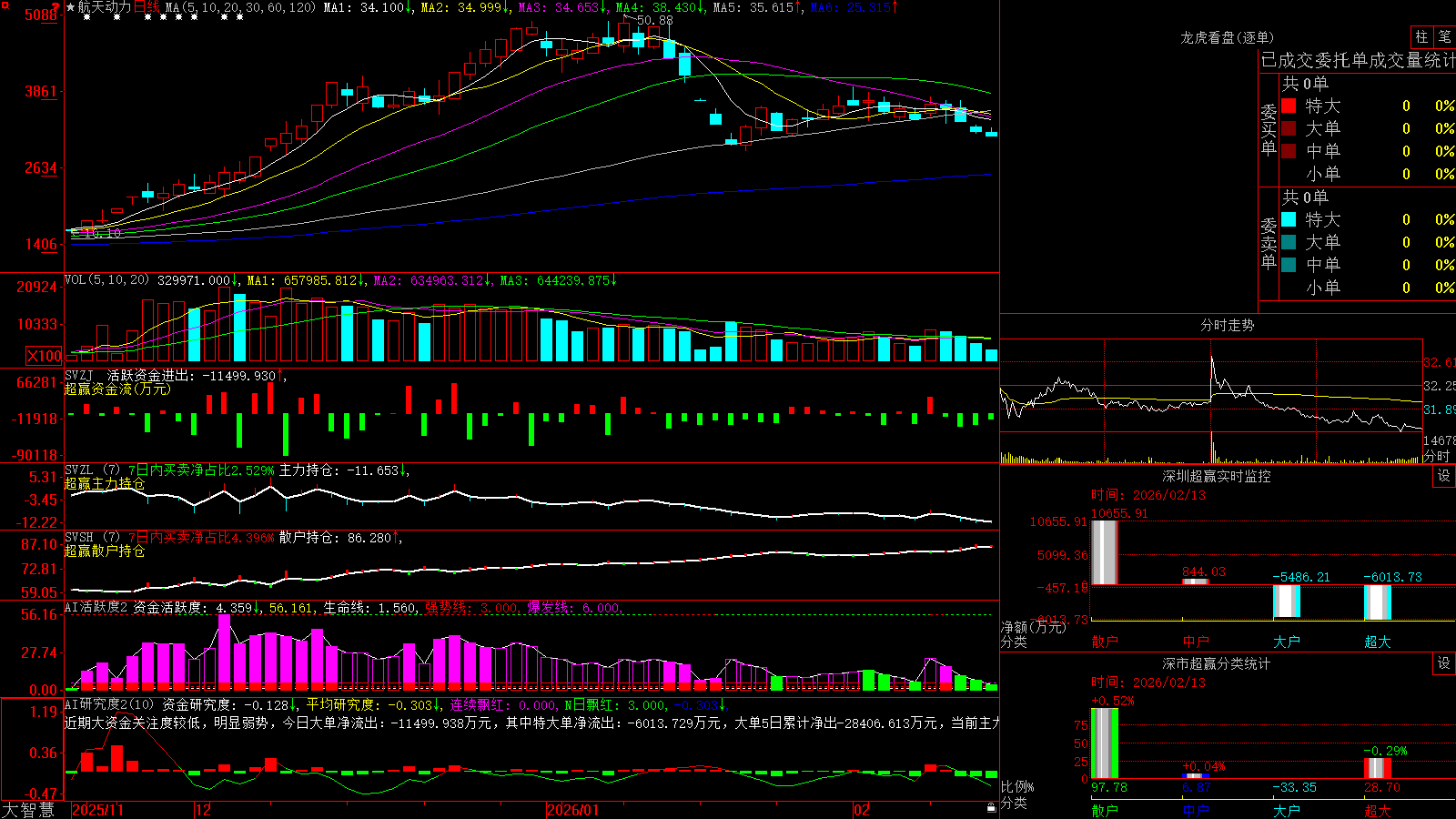This screenshot has height=819, width=1456.
Task: Click the 龙虎看盘(逐单) panel title
Action: [1228, 37]
